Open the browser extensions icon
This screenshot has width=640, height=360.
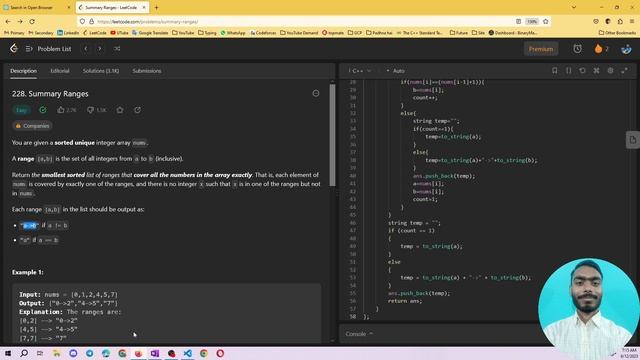(620, 21)
